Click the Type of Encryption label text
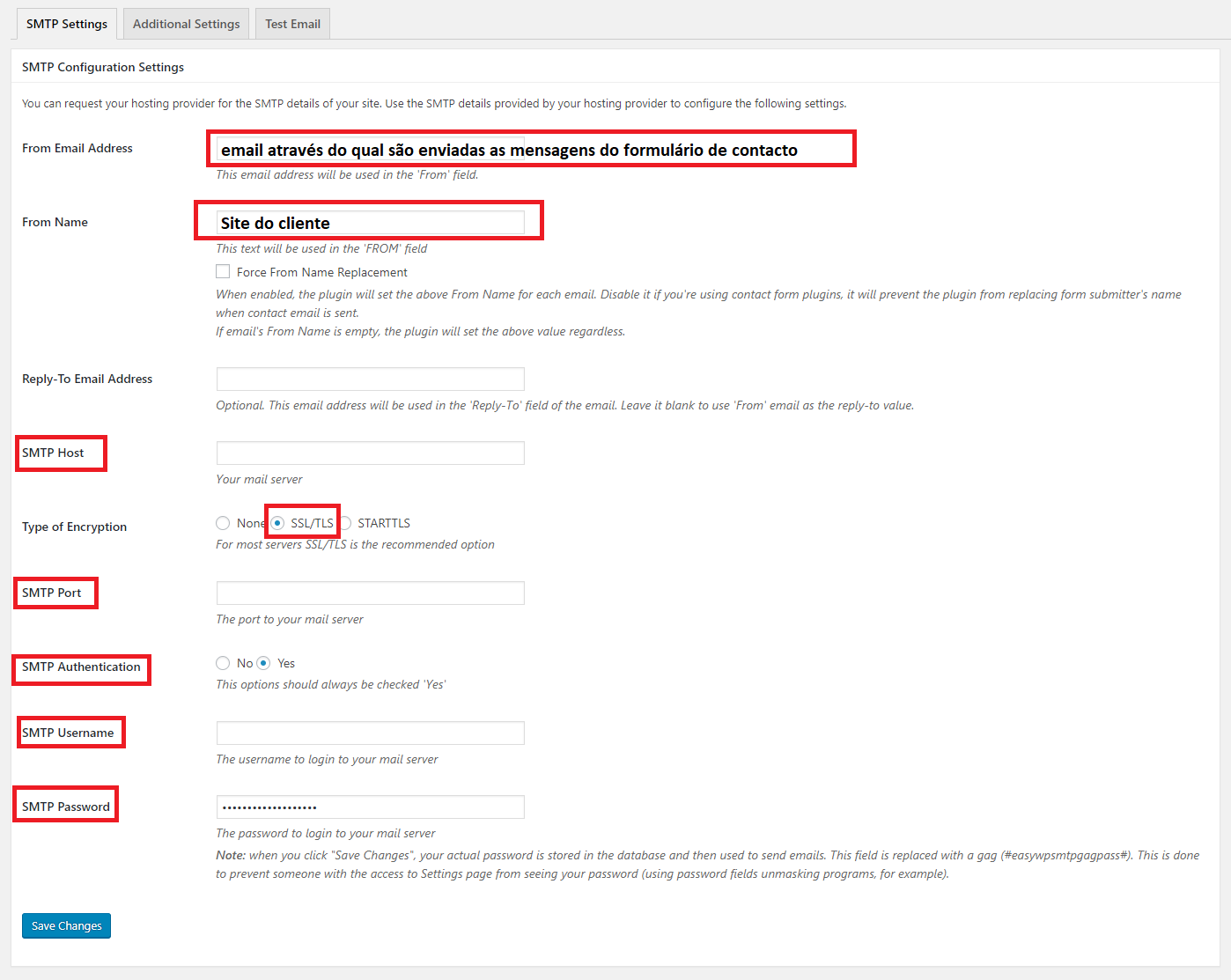The width and height of the screenshot is (1231, 980). [74, 527]
